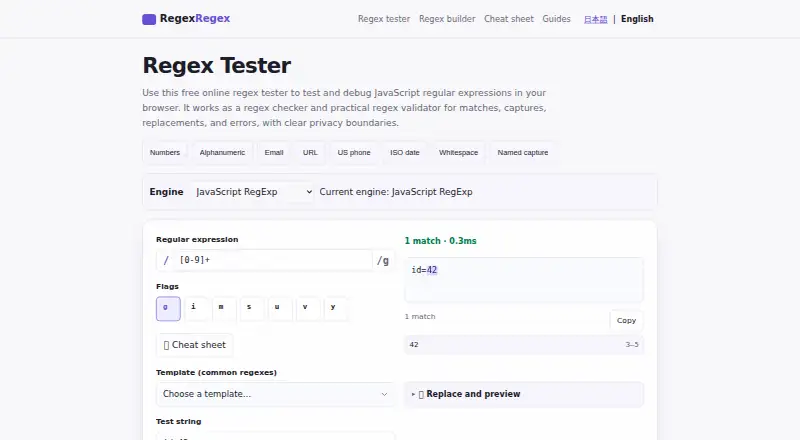Apply the Alphanumeric preset
The height and width of the screenshot is (440, 800).
(222, 153)
